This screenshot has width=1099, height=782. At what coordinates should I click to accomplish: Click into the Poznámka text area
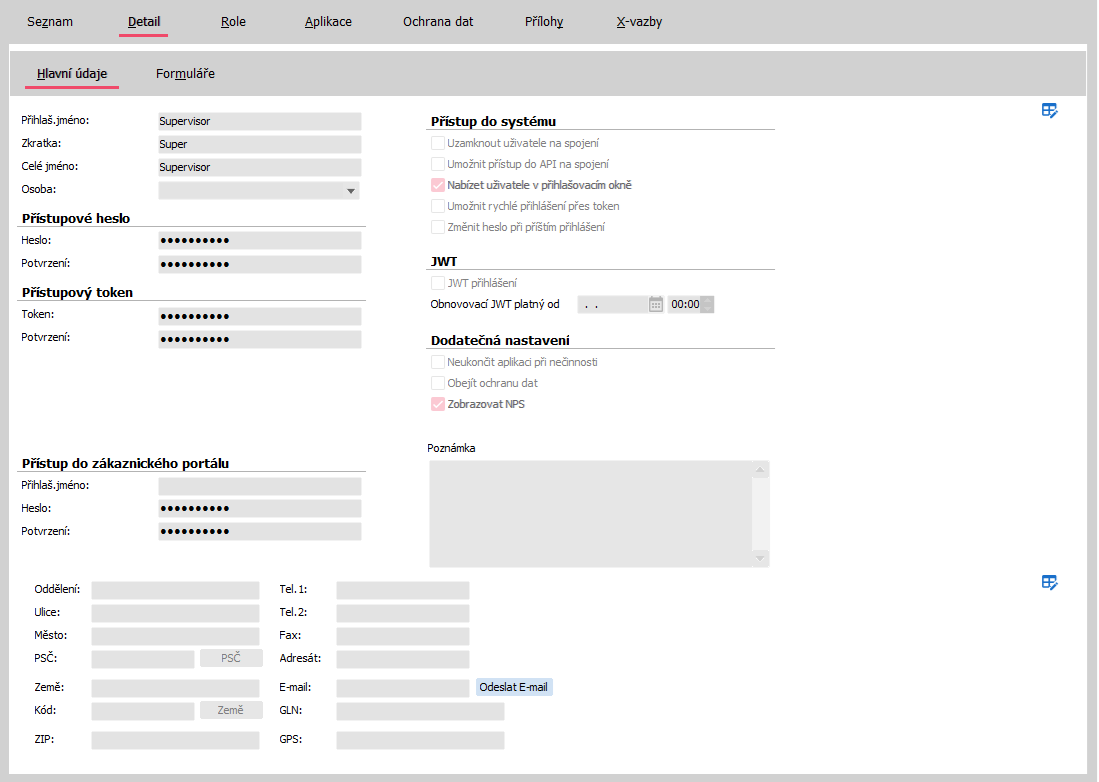(x=590, y=513)
